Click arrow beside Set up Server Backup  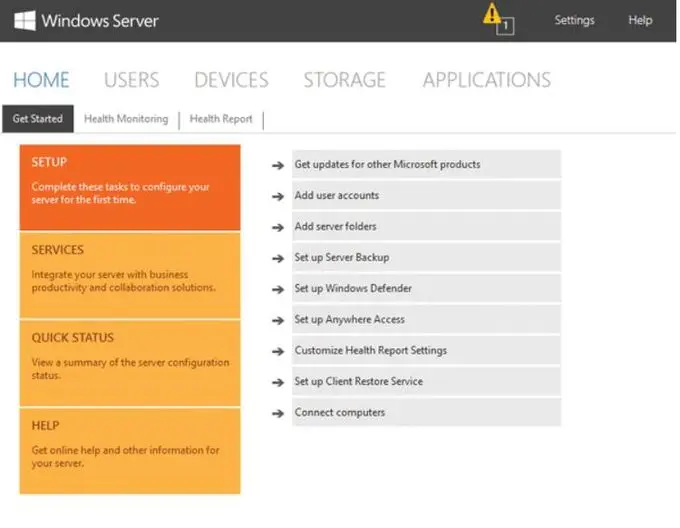pos(278,258)
